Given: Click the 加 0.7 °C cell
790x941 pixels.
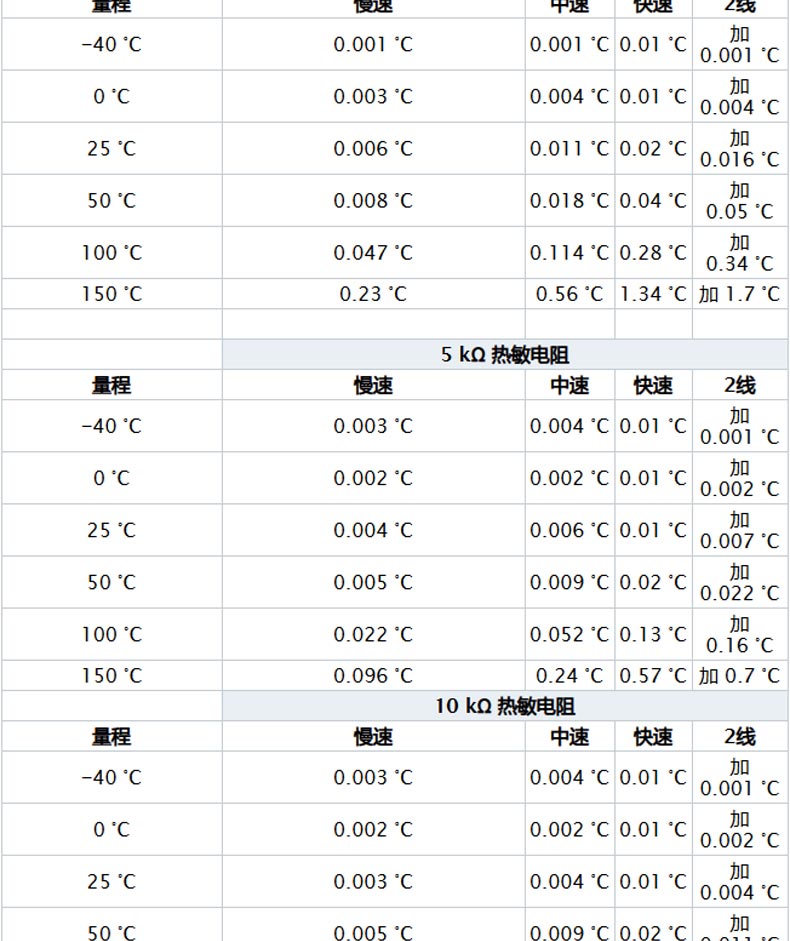Looking at the screenshot, I should [x=739, y=676].
